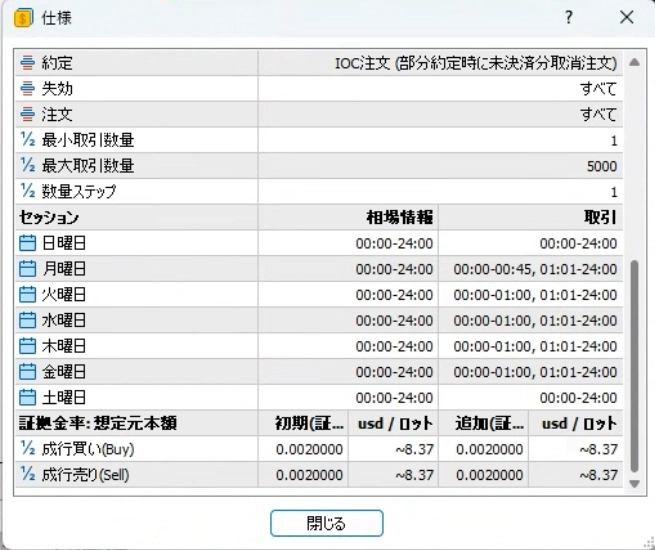Click the scrollbar down arrow
The width and height of the screenshot is (655, 550).
click(x=635, y=484)
